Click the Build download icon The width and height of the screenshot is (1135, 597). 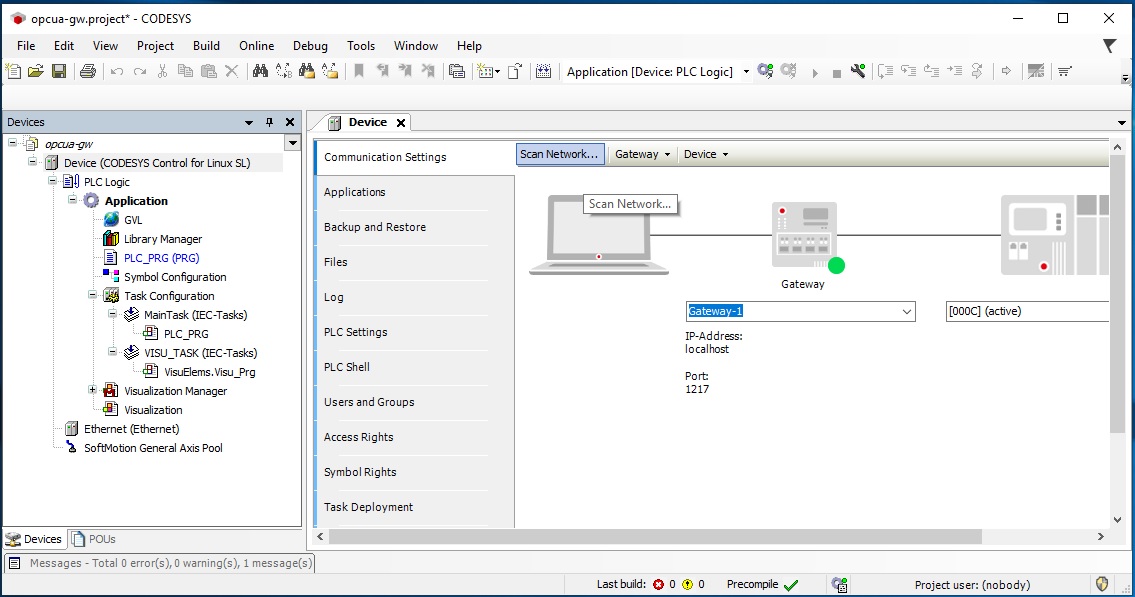coord(544,71)
